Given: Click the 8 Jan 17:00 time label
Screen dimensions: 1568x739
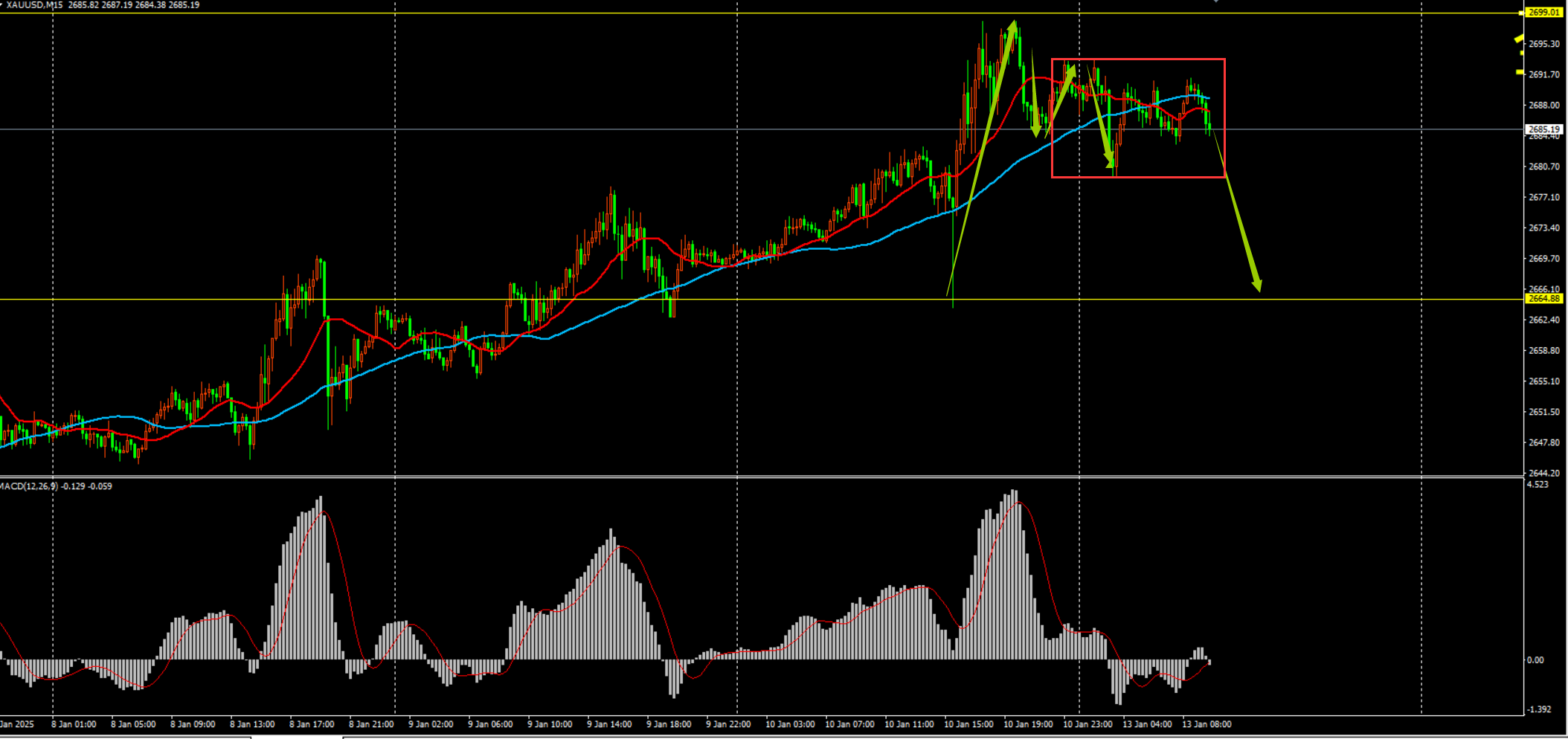Looking at the screenshot, I should tap(312, 724).
